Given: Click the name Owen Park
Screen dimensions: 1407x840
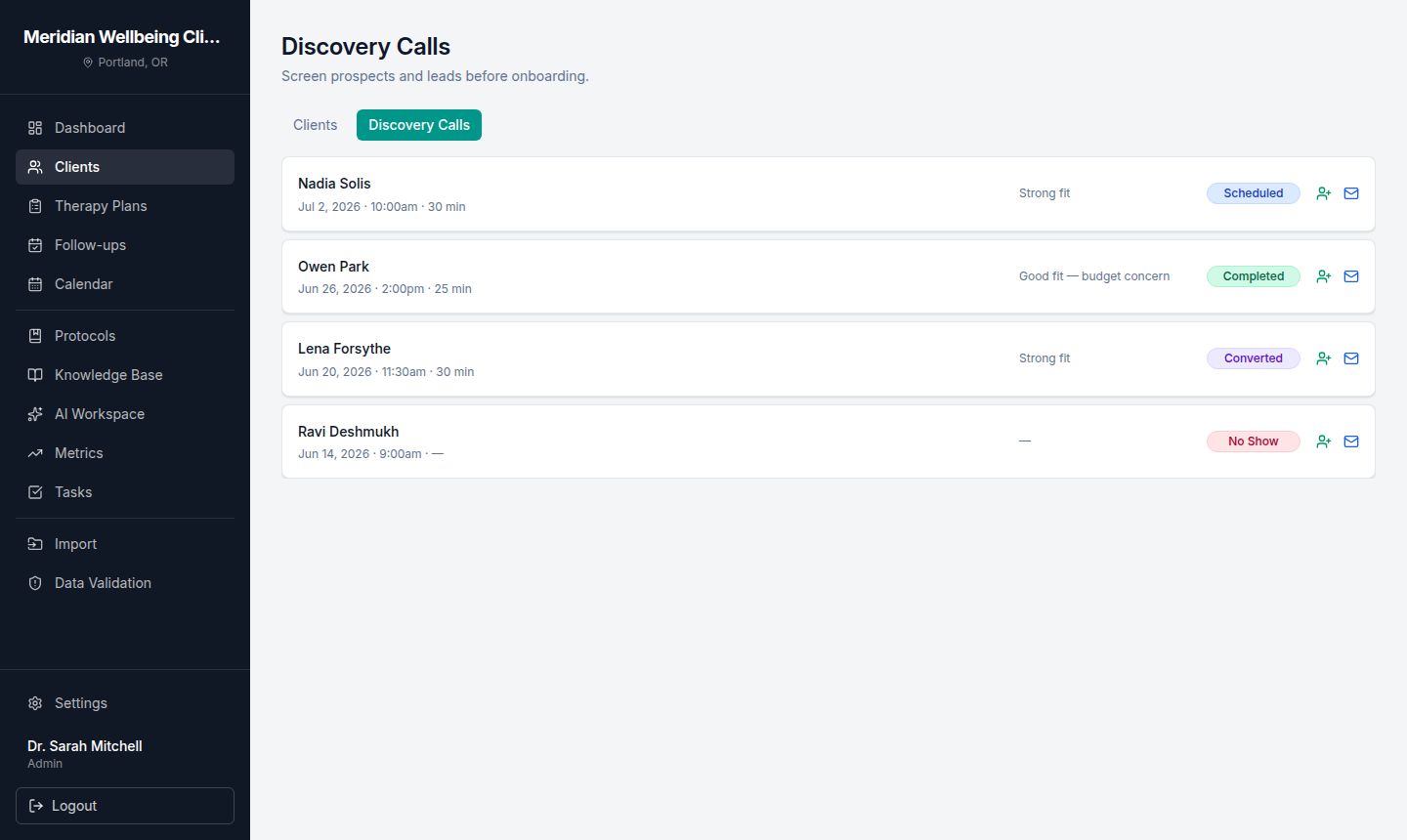Looking at the screenshot, I should (333, 267).
